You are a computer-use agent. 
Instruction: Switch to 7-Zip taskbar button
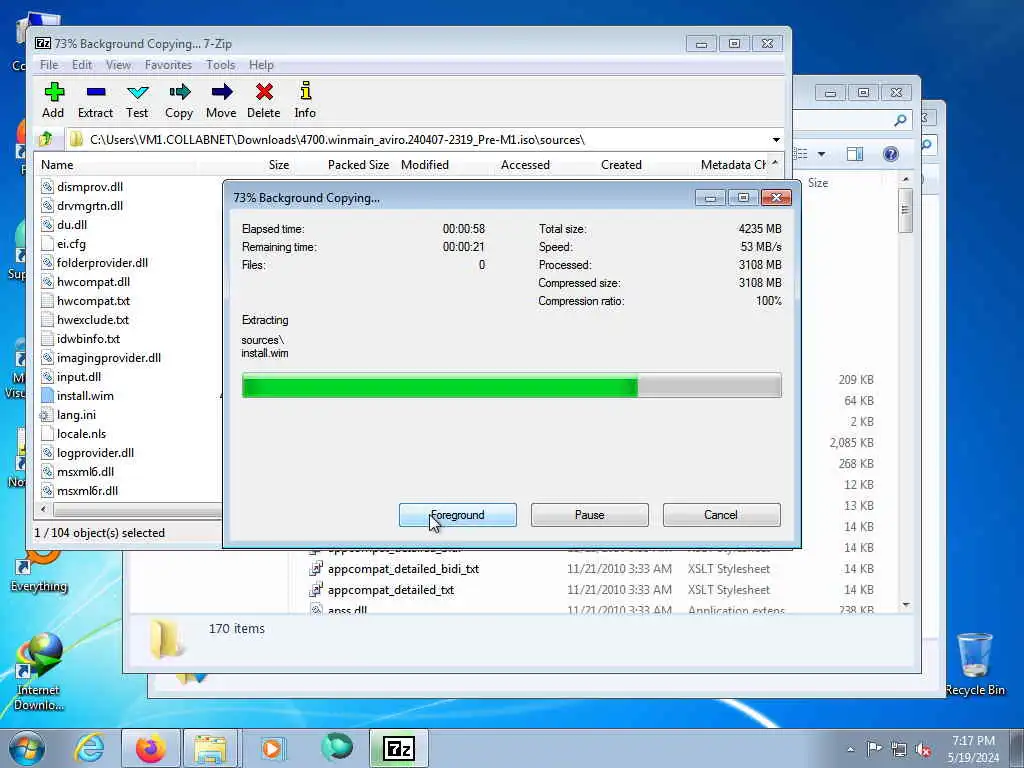click(398, 748)
